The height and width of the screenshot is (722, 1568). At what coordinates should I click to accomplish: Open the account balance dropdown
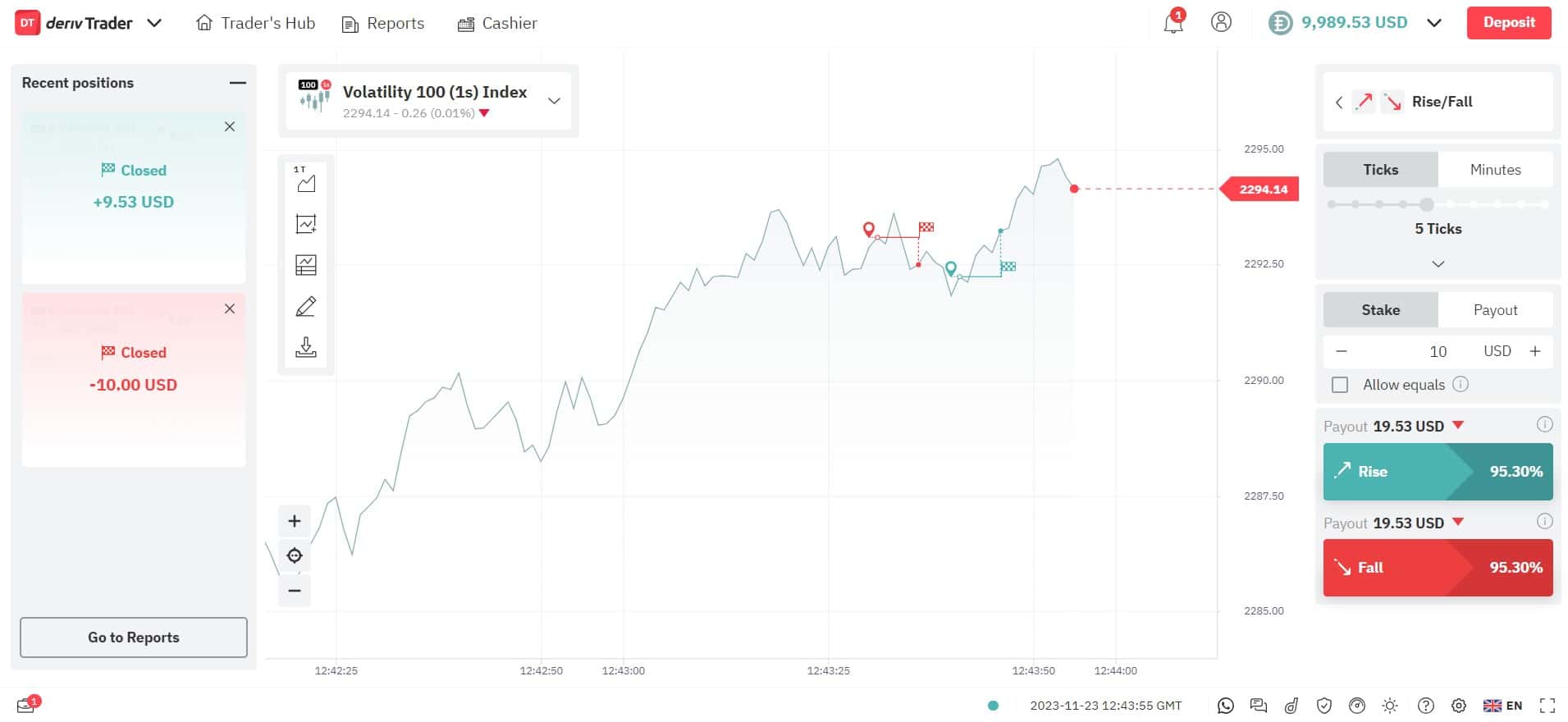[1434, 22]
